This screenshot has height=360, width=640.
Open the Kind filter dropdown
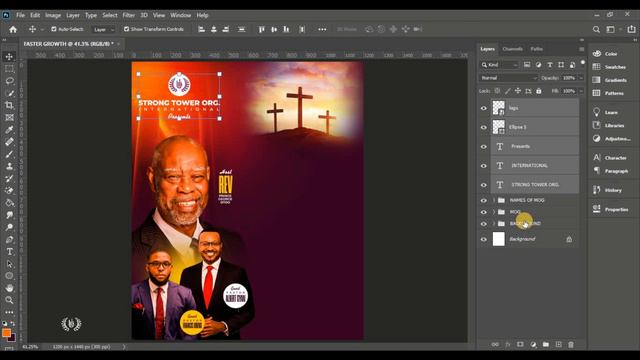499,65
